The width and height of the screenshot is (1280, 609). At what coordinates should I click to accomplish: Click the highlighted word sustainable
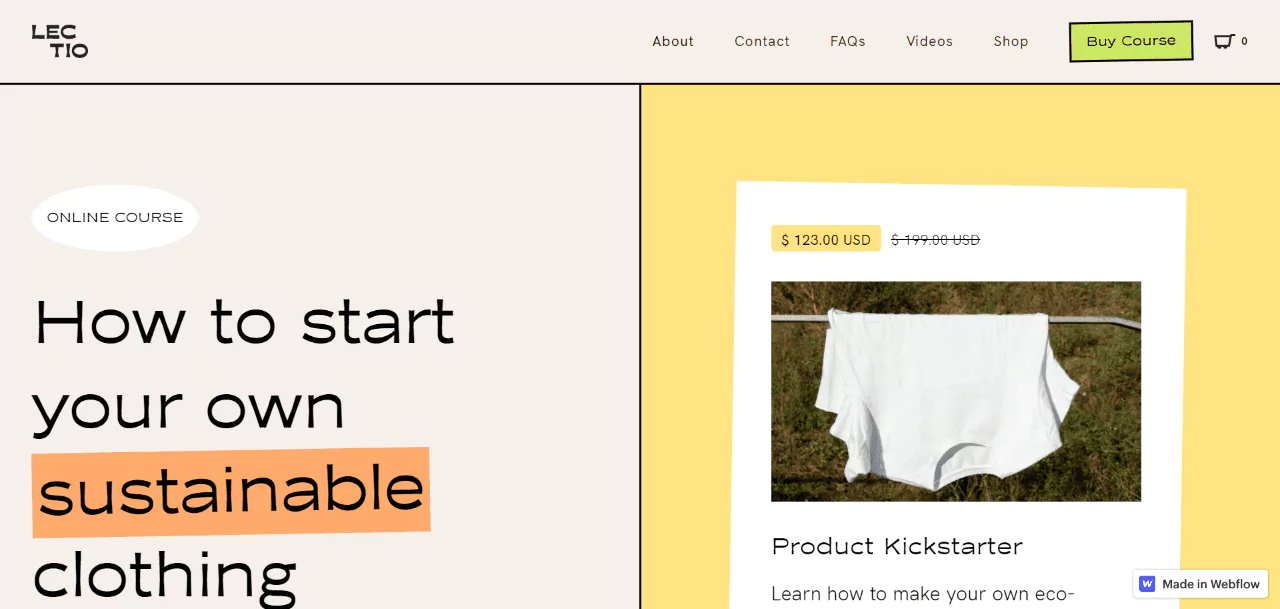230,489
